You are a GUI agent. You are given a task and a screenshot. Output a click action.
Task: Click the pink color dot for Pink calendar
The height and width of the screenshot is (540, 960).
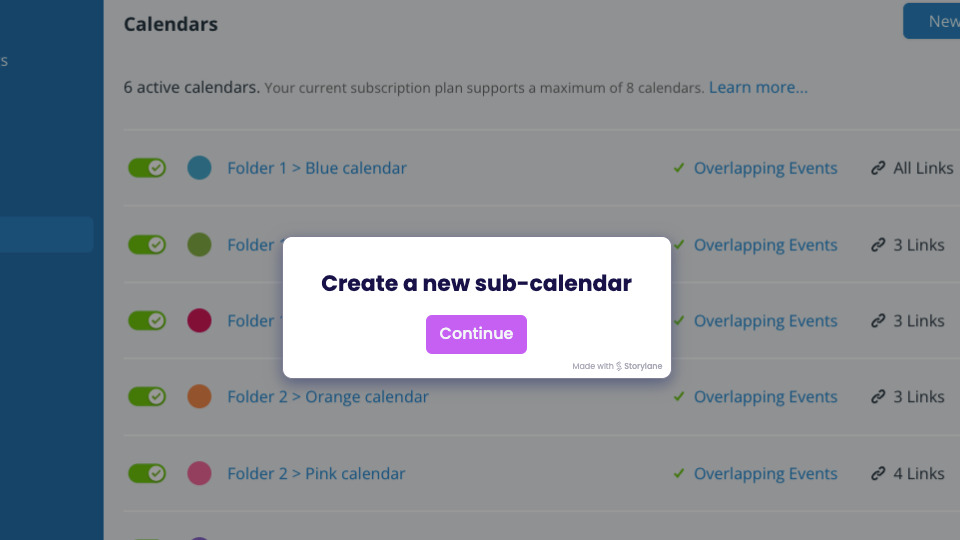[x=199, y=473]
